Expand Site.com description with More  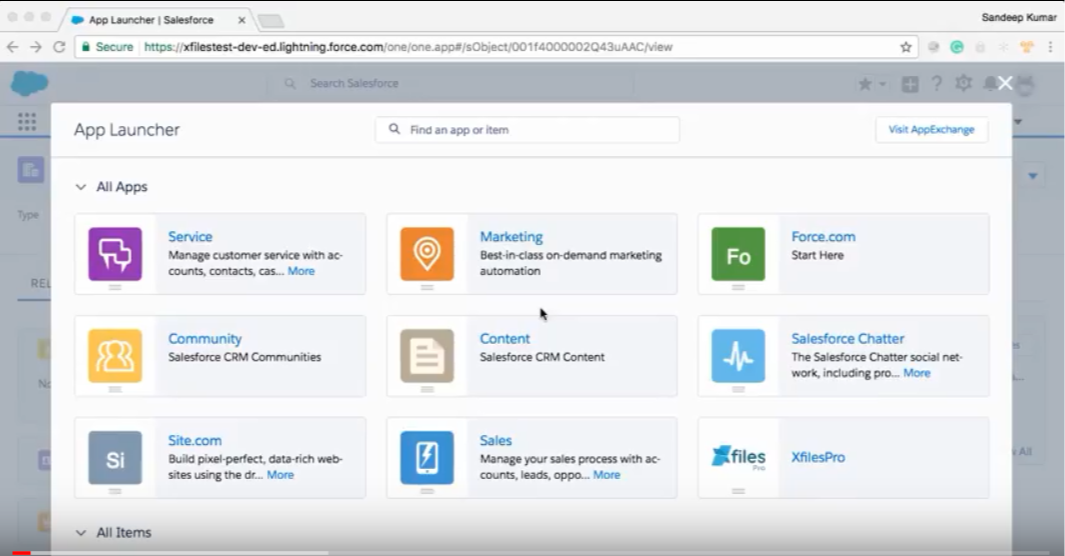tap(280, 475)
